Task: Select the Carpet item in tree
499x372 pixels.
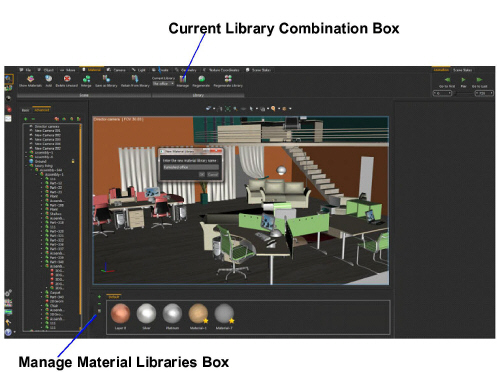Action: pos(55,293)
